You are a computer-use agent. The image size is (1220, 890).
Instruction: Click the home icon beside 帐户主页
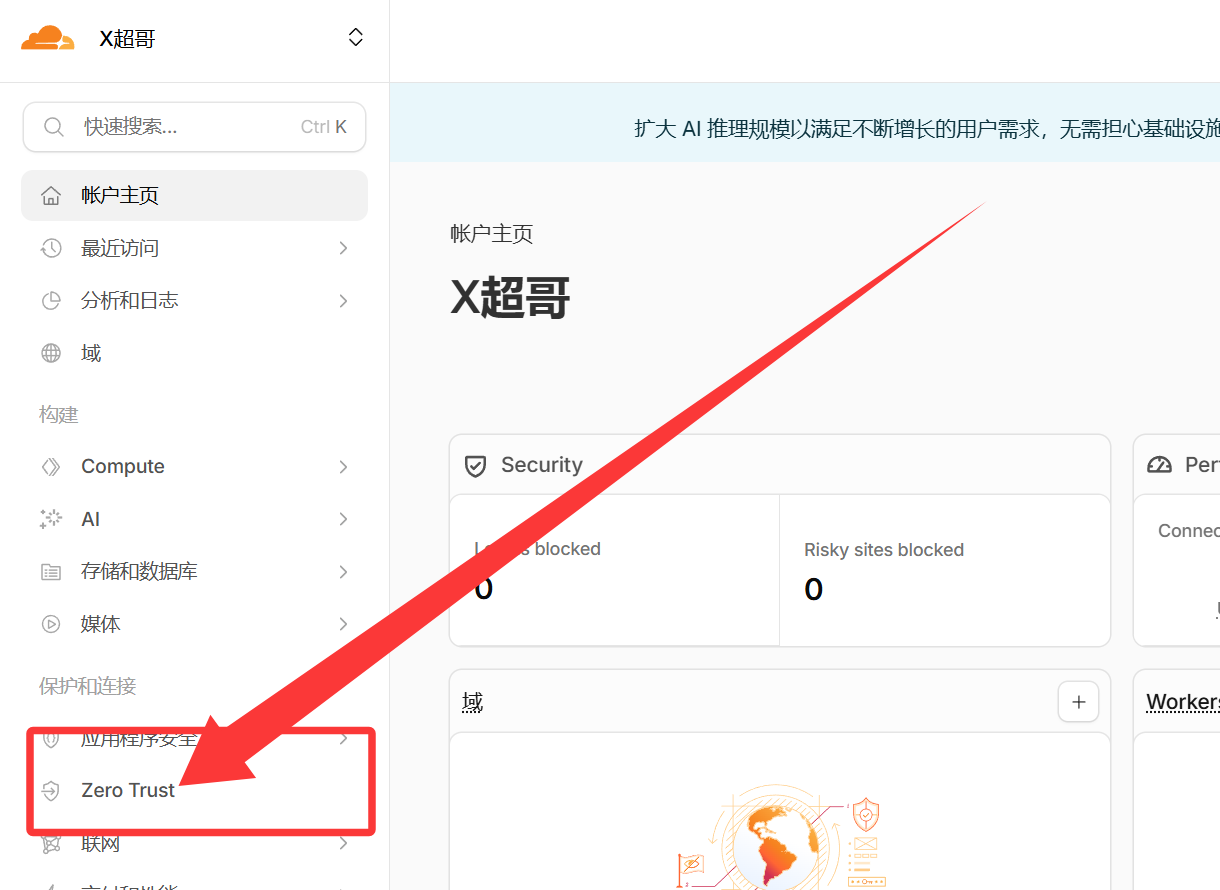point(51,196)
